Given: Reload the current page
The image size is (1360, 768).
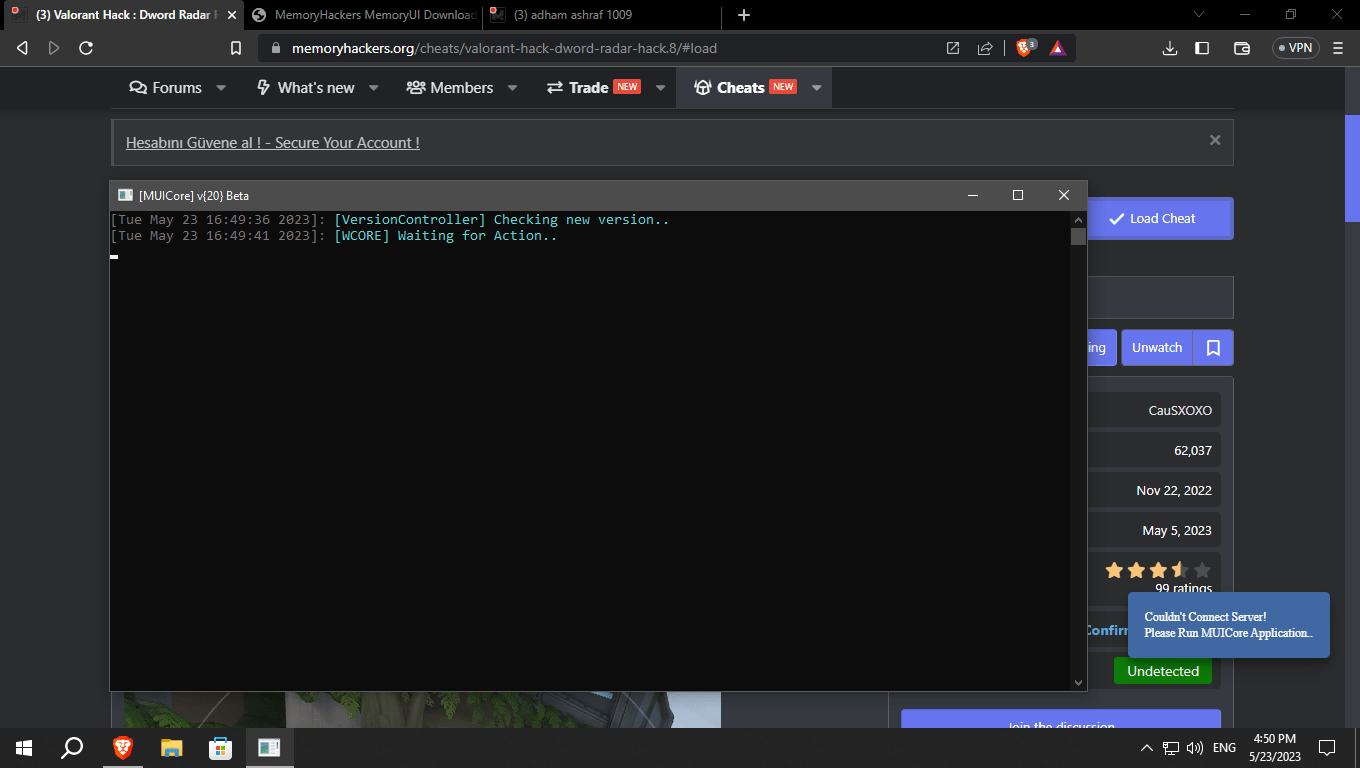Looking at the screenshot, I should click(x=86, y=48).
